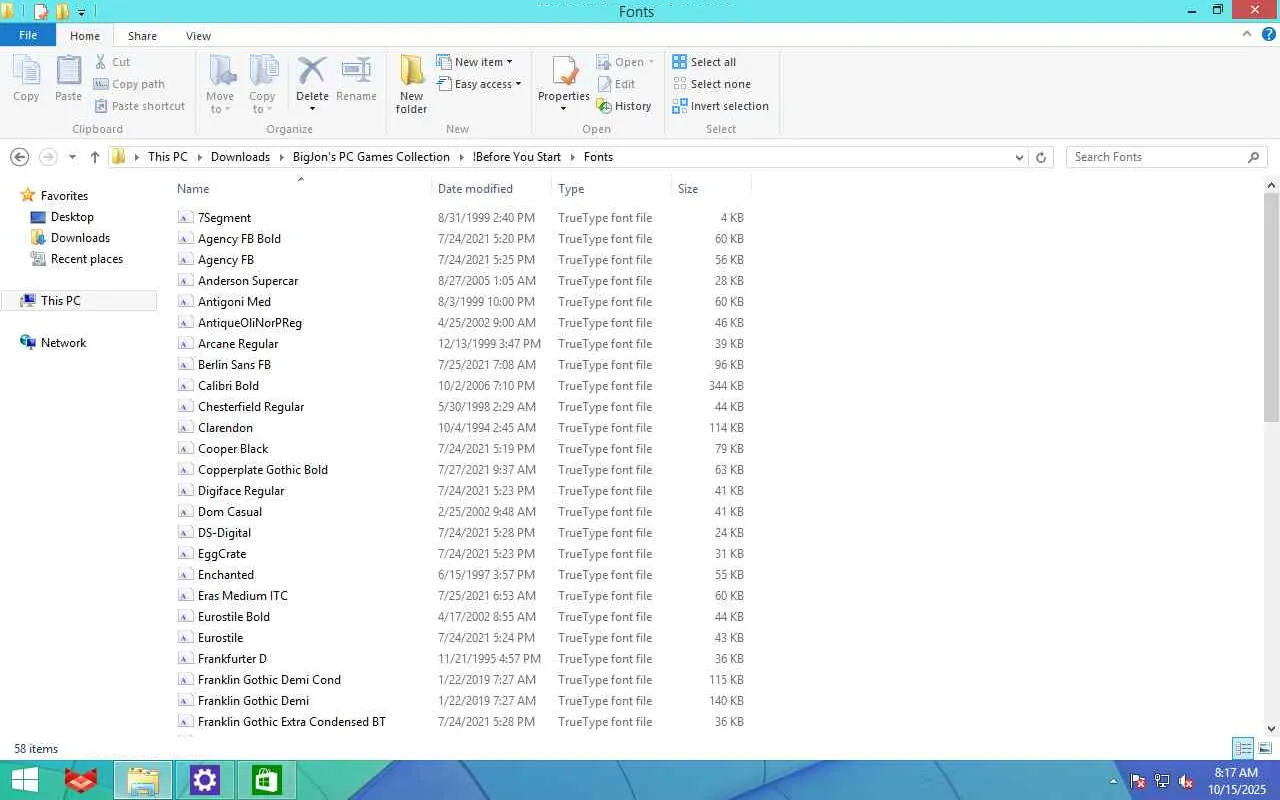Screen dimensions: 1280x800
Task: Select Desktop in the navigation pane
Action: [x=72, y=217]
